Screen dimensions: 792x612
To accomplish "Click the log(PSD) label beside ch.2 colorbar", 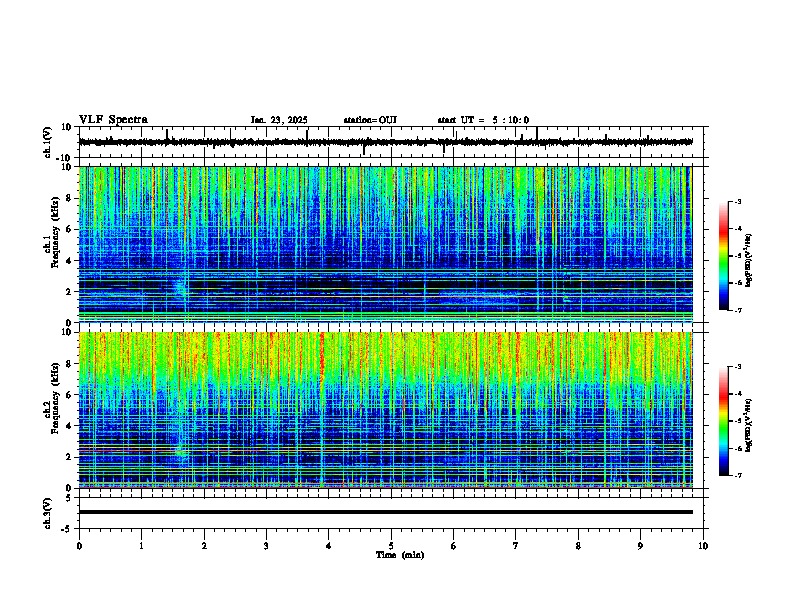I will (x=749, y=425).
